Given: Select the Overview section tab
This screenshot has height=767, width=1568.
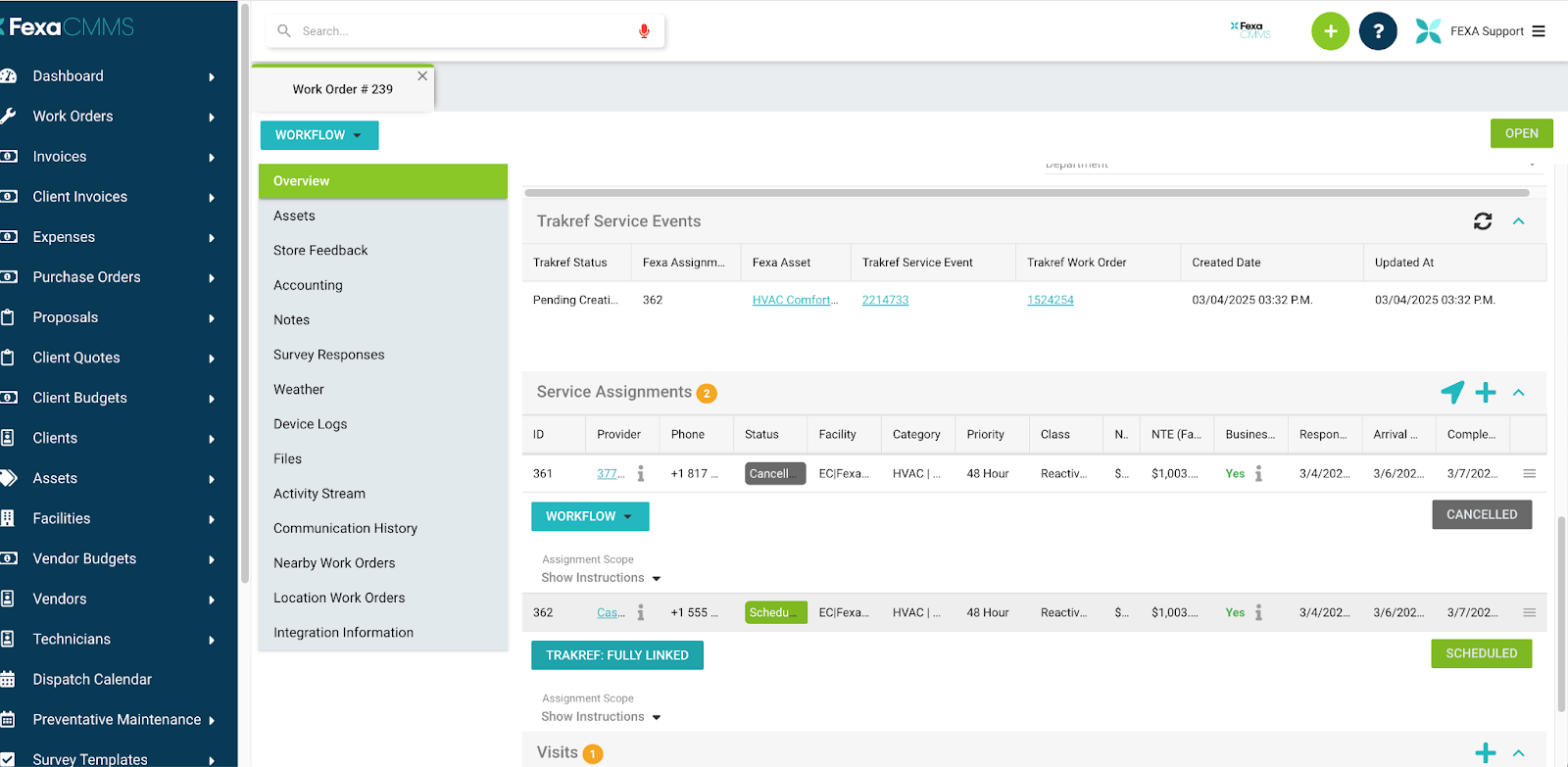Looking at the screenshot, I should pyautogui.click(x=383, y=181).
